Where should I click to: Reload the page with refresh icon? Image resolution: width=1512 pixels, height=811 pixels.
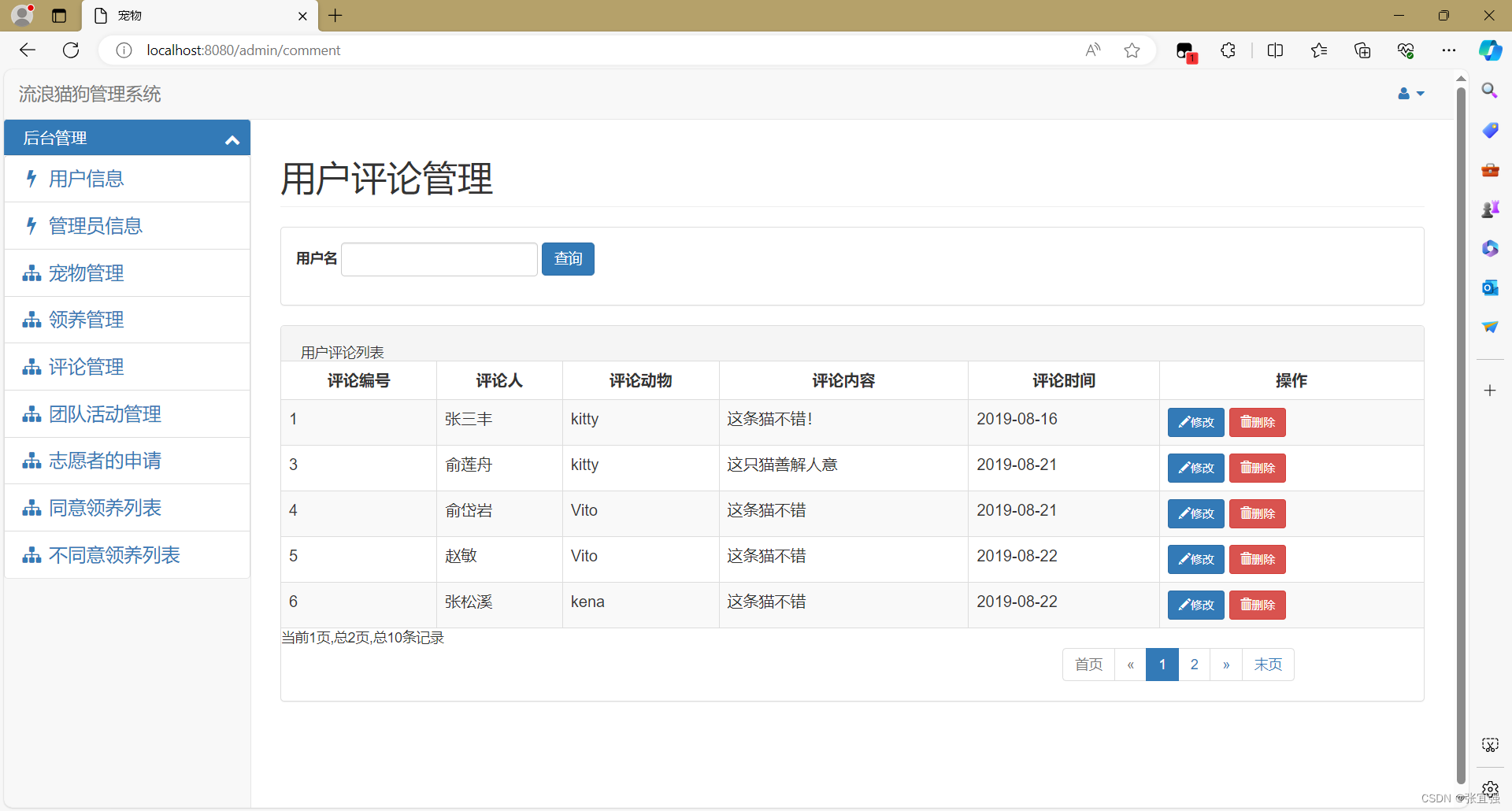(x=71, y=50)
